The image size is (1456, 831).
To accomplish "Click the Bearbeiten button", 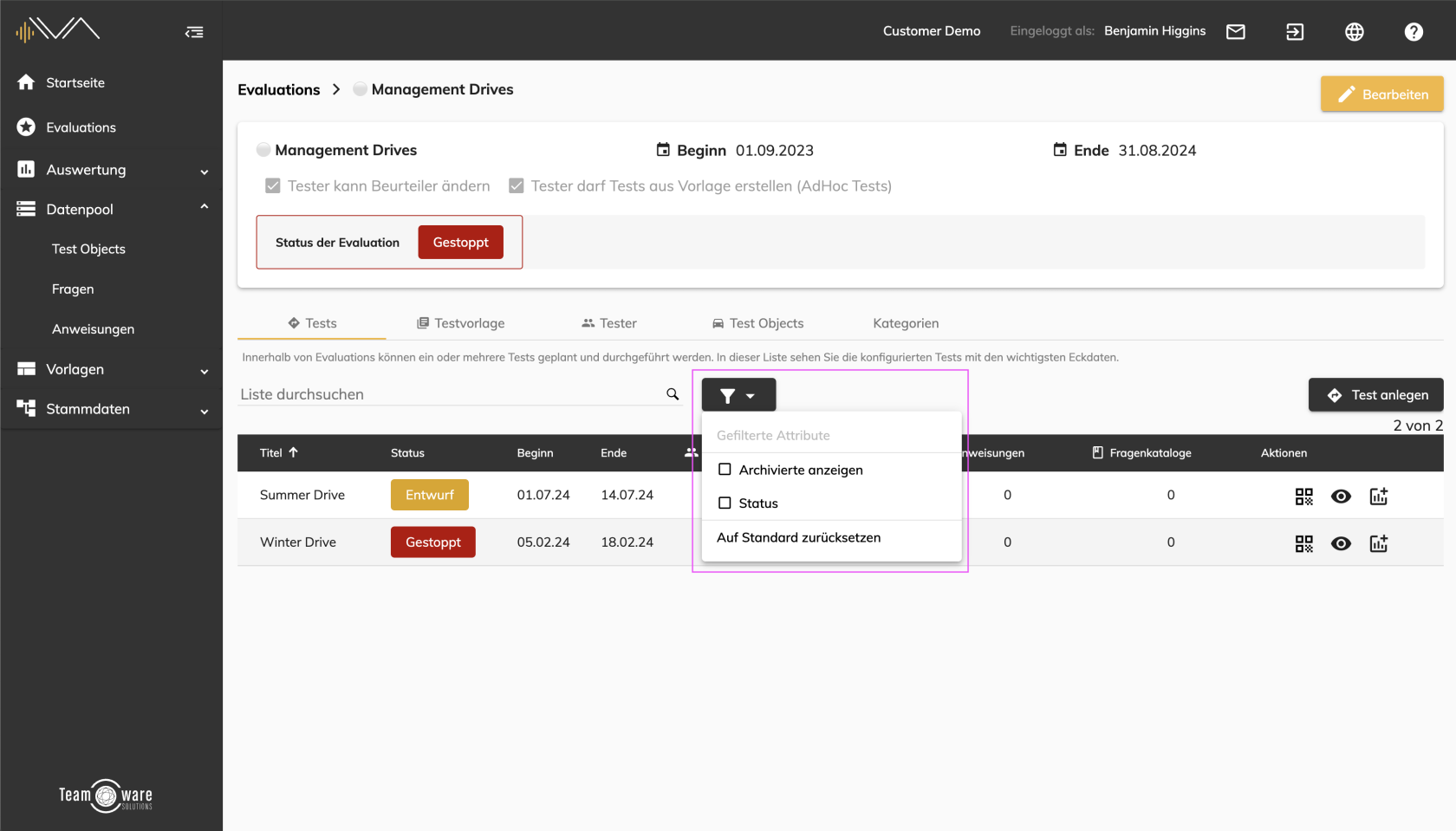I will [1382, 94].
